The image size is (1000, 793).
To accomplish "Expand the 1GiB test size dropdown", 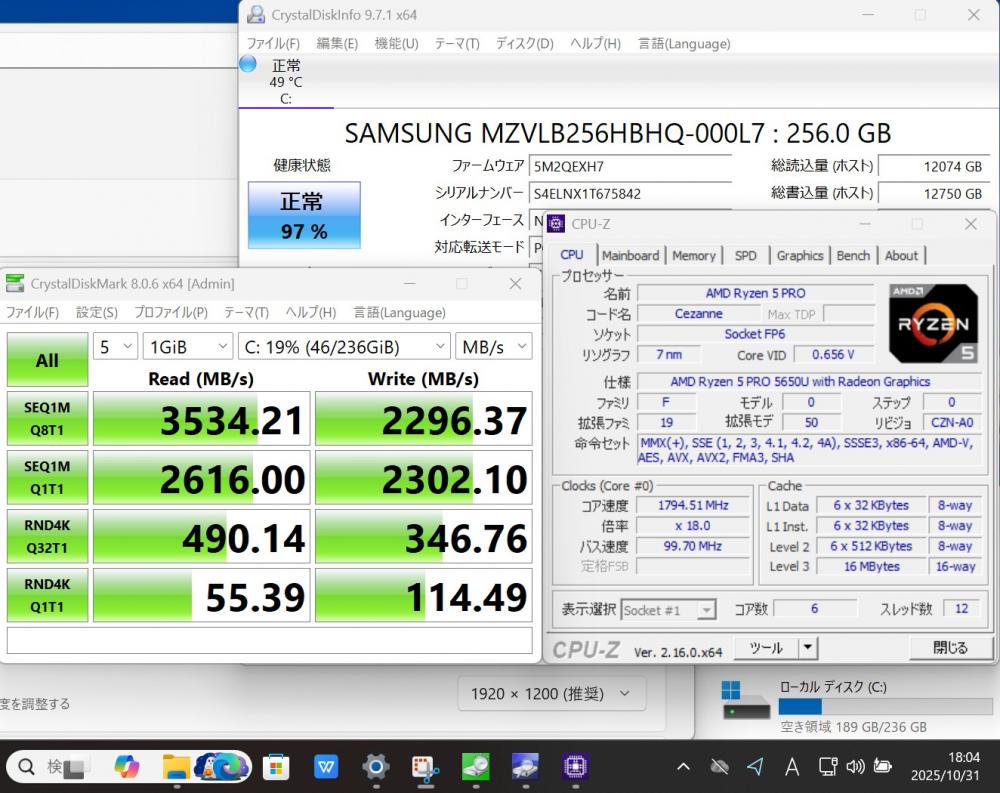I will (x=188, y=347).
